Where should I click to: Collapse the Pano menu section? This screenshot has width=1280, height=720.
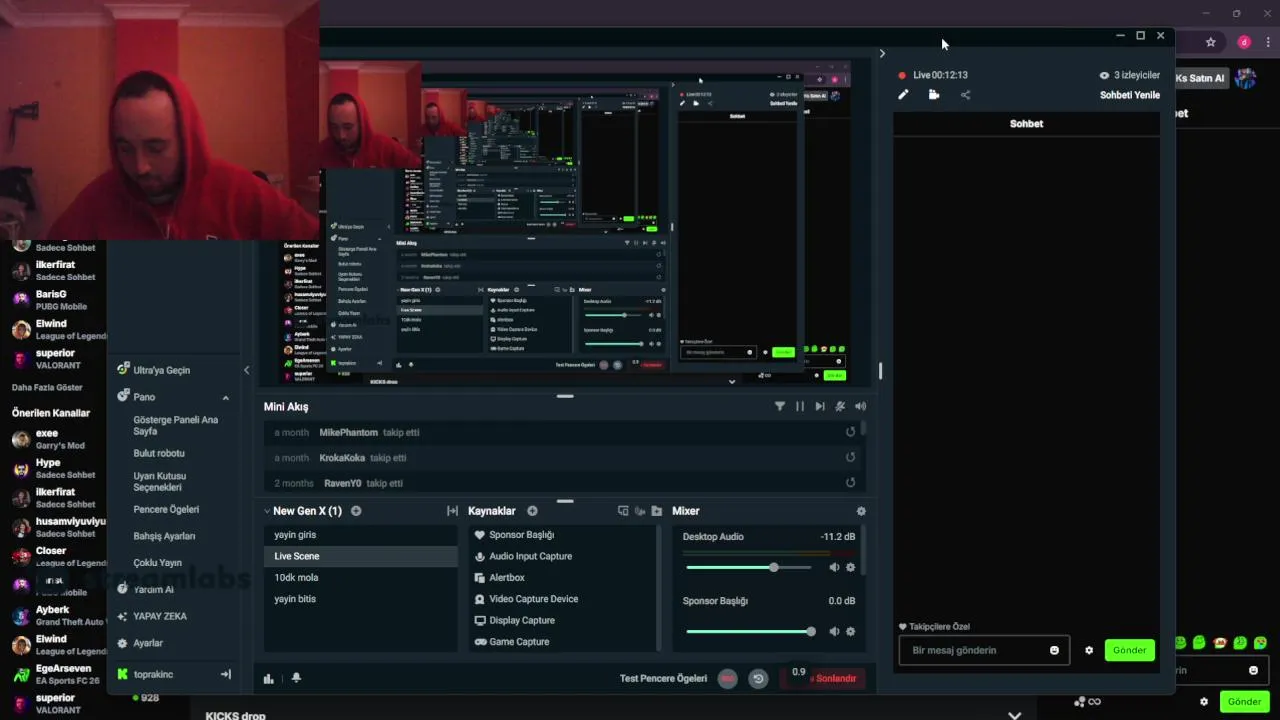pyautogui.click(x=225, y=397)
